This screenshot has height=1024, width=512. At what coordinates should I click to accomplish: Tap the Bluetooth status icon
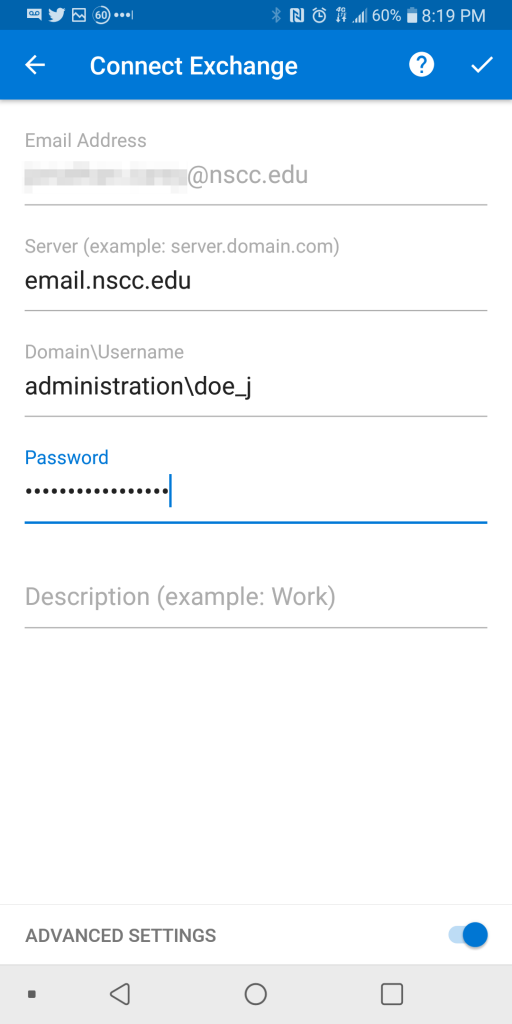click(x=276, y=15)
